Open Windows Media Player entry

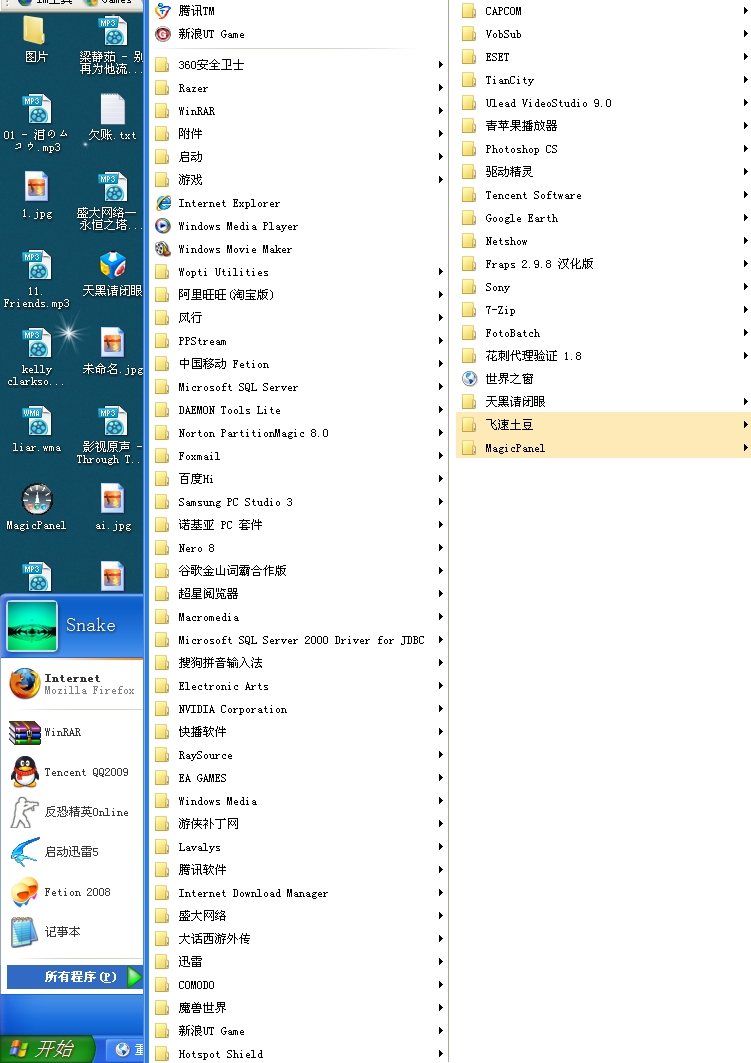237,226
